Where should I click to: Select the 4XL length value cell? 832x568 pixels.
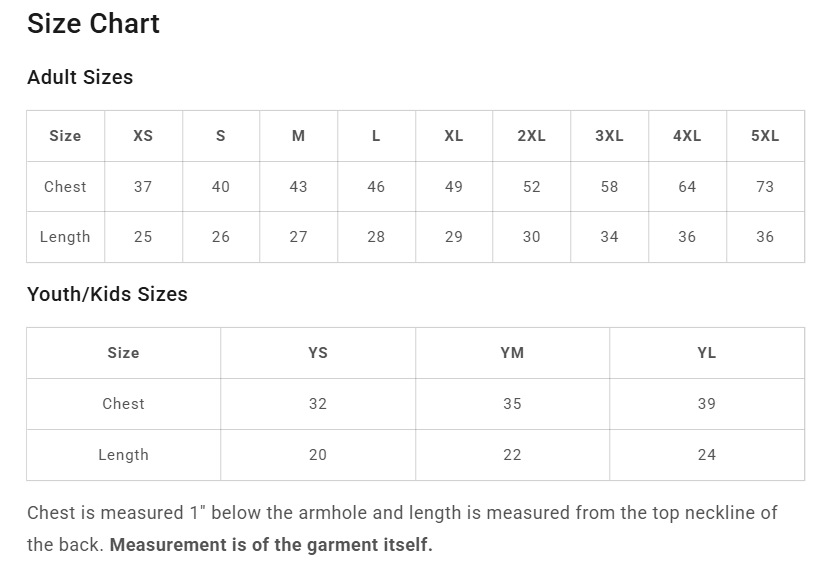click(x=687, y=237)
